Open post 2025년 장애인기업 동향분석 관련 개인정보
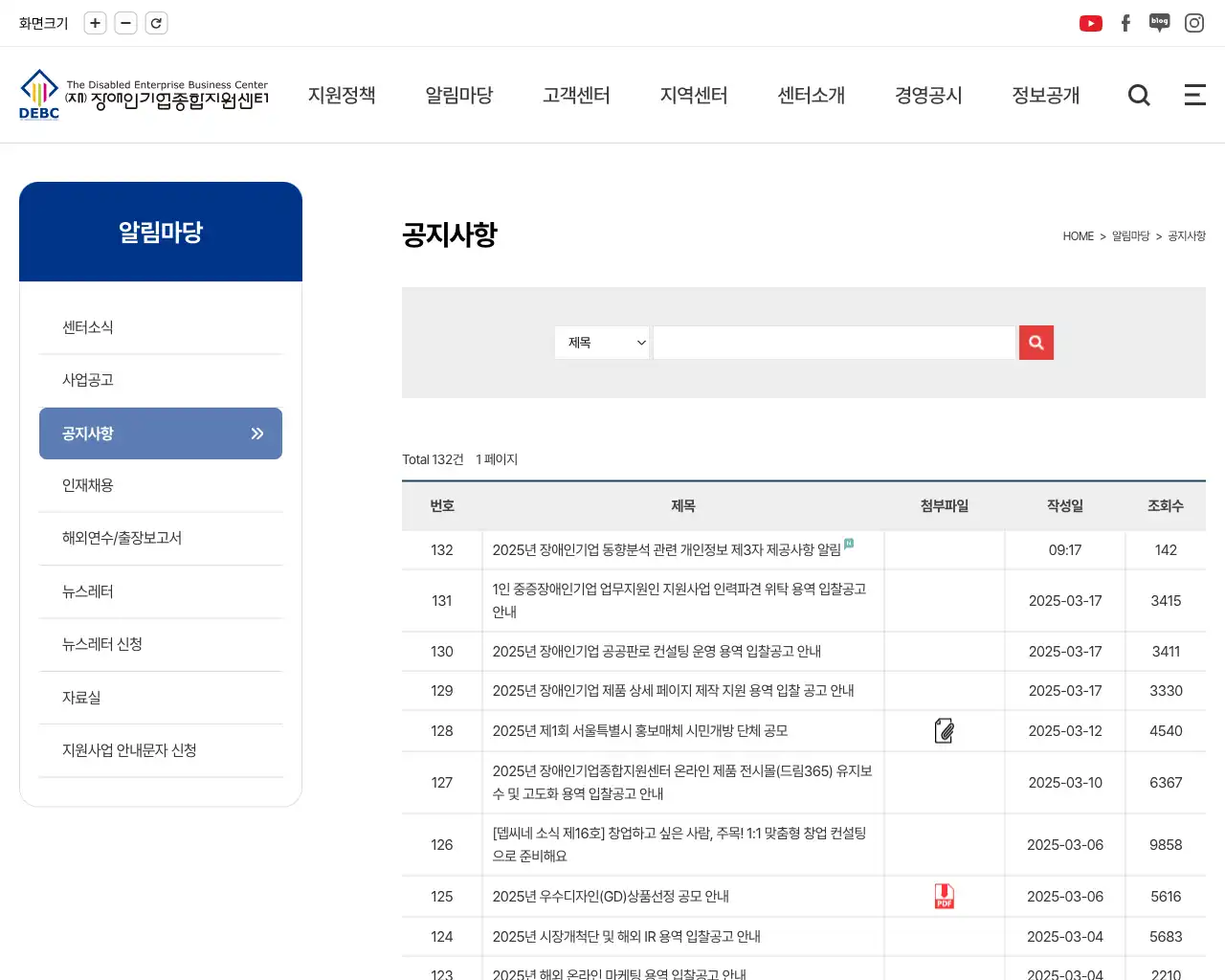The width and height of the screenshot is (1225, 980). (x=666, y=550)
